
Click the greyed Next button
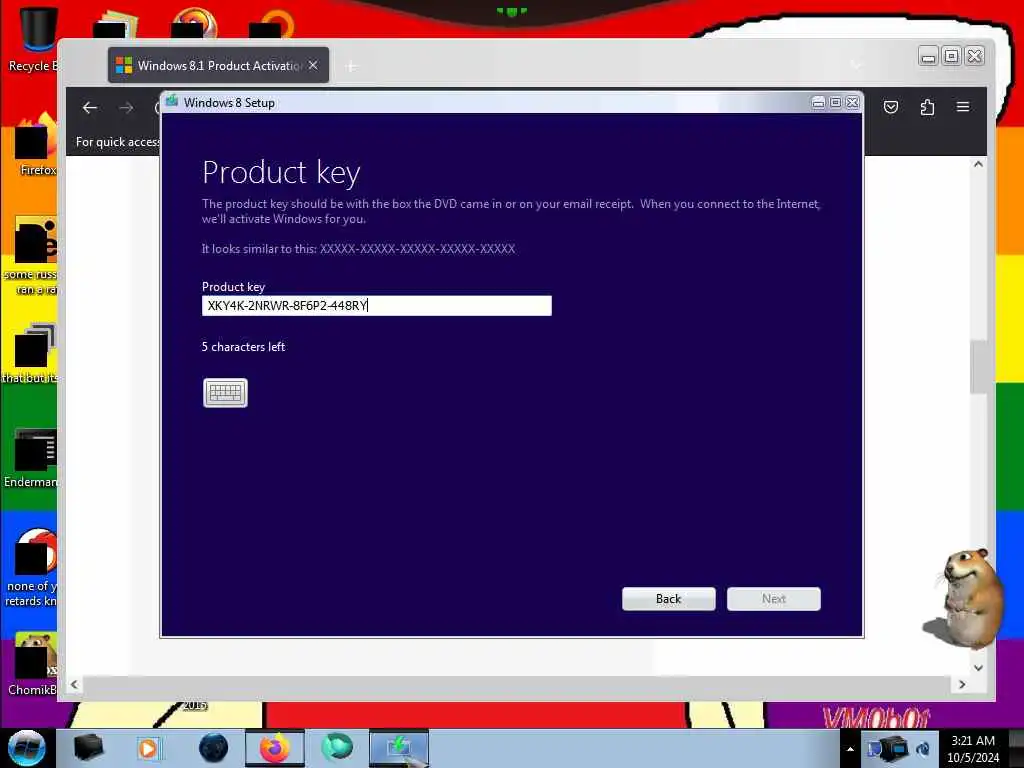pos(774,599)
